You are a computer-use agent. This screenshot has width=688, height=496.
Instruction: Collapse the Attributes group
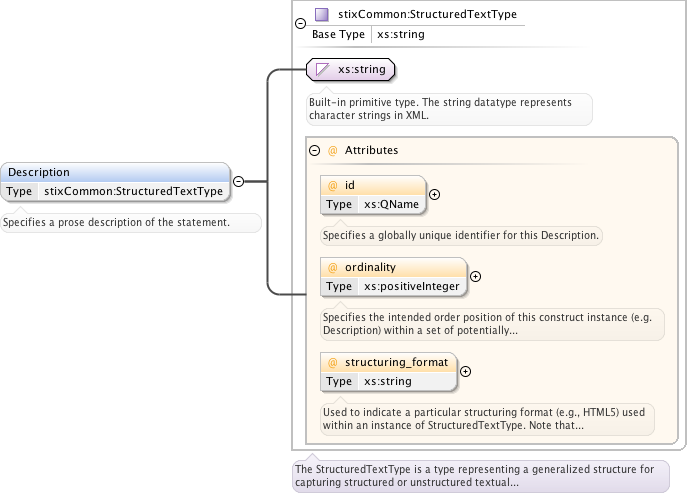click(x=315, y=150)
